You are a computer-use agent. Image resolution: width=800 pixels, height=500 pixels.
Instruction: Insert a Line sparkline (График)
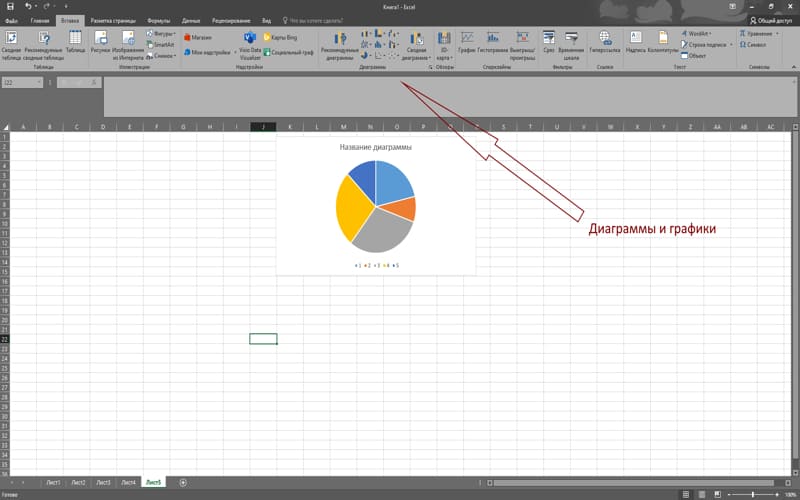[467, 42]
